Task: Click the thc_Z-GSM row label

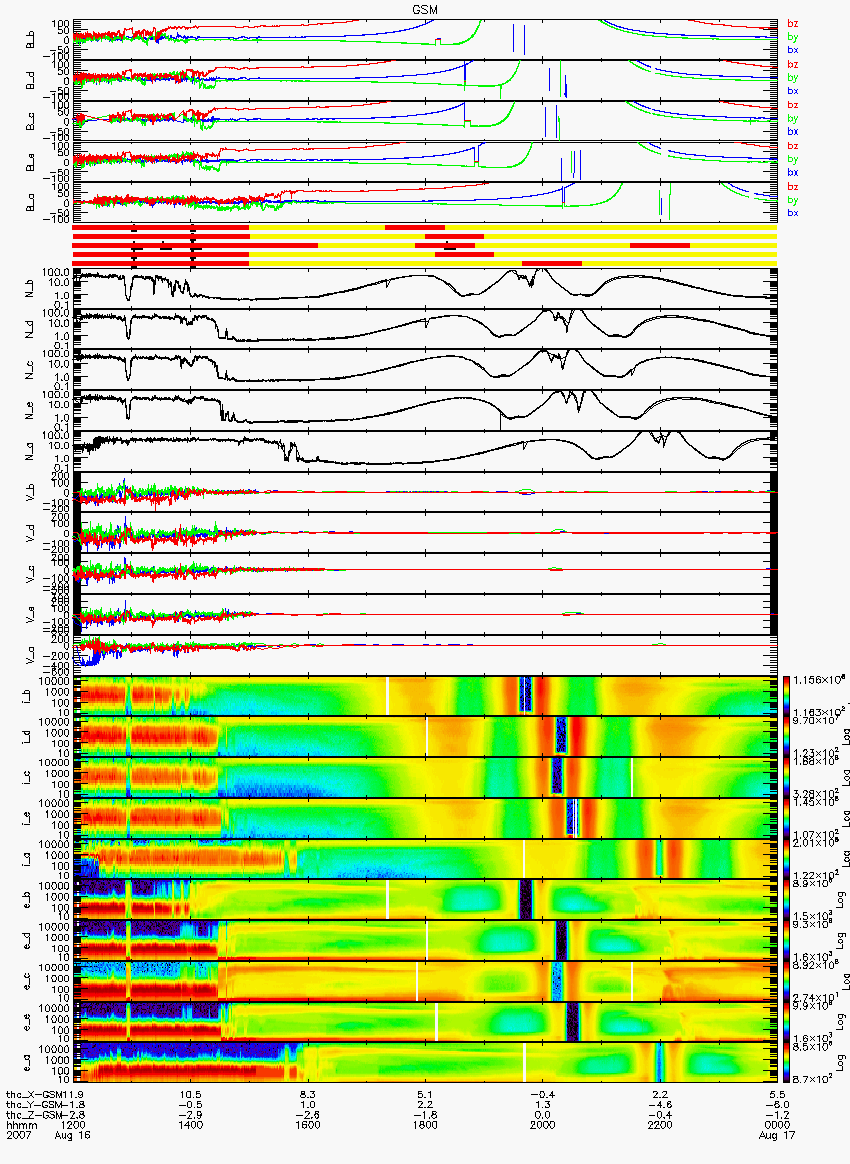Action: click(36, 1116)
